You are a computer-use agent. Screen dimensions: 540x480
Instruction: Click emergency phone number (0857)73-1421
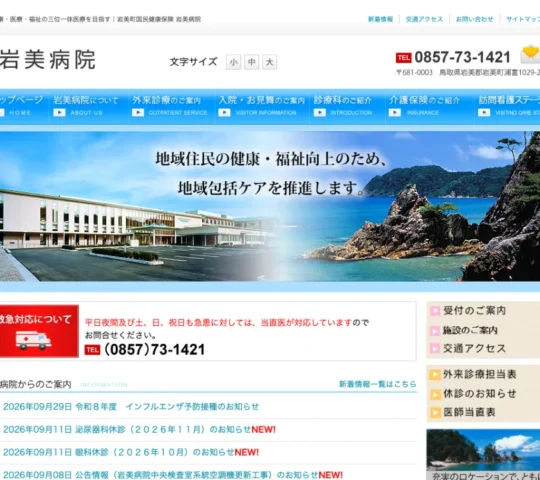coord(154,350)
